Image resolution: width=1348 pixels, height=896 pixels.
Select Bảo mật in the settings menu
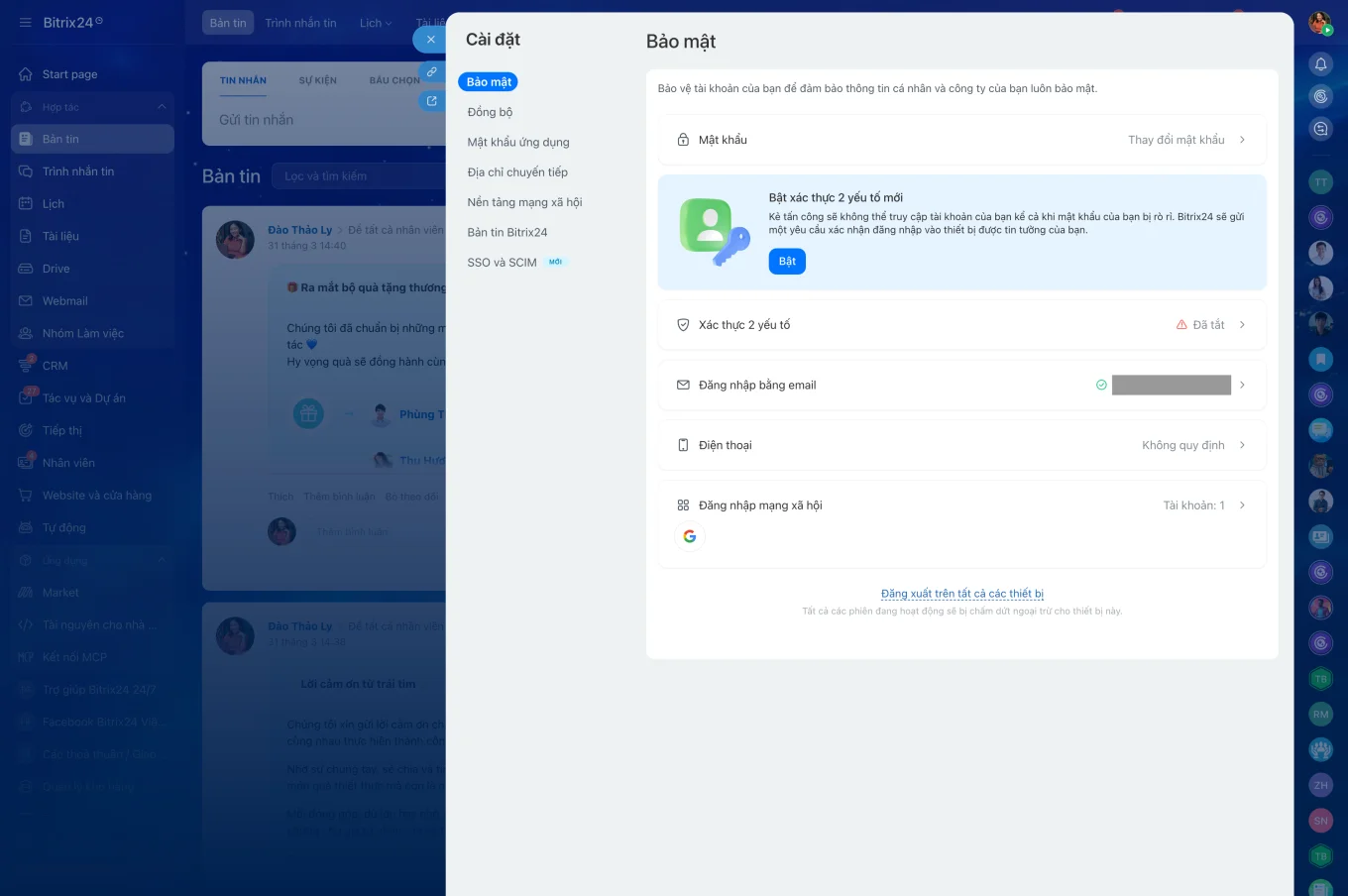pos(489,82)
